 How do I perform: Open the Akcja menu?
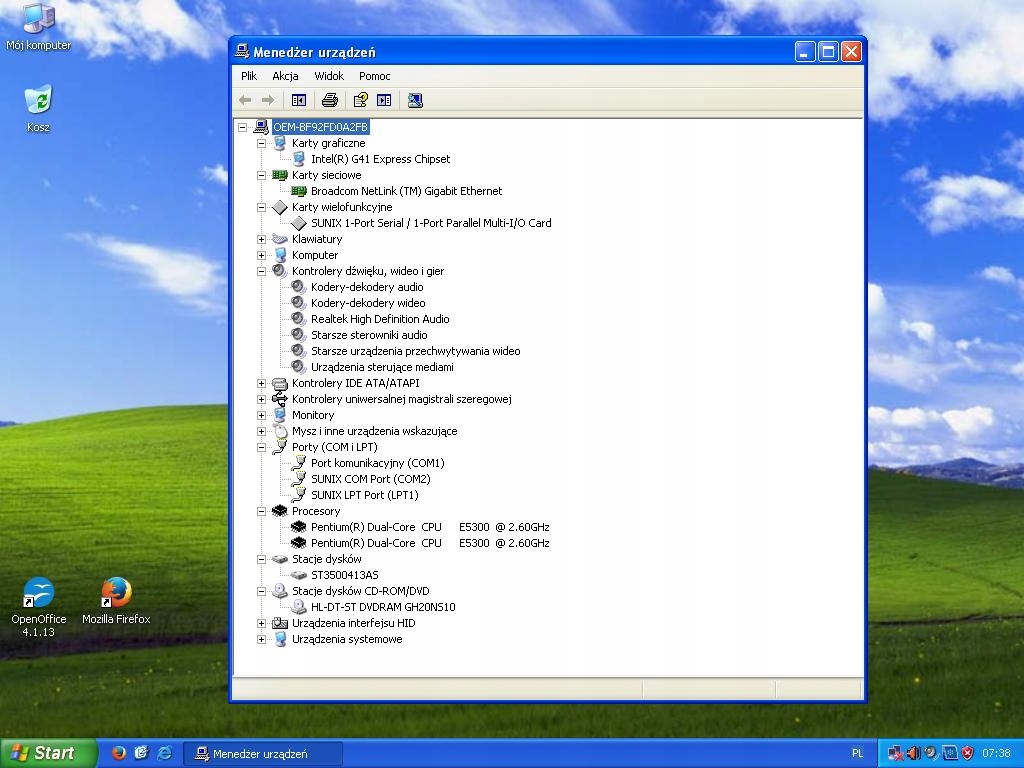(x=285, y=76)
